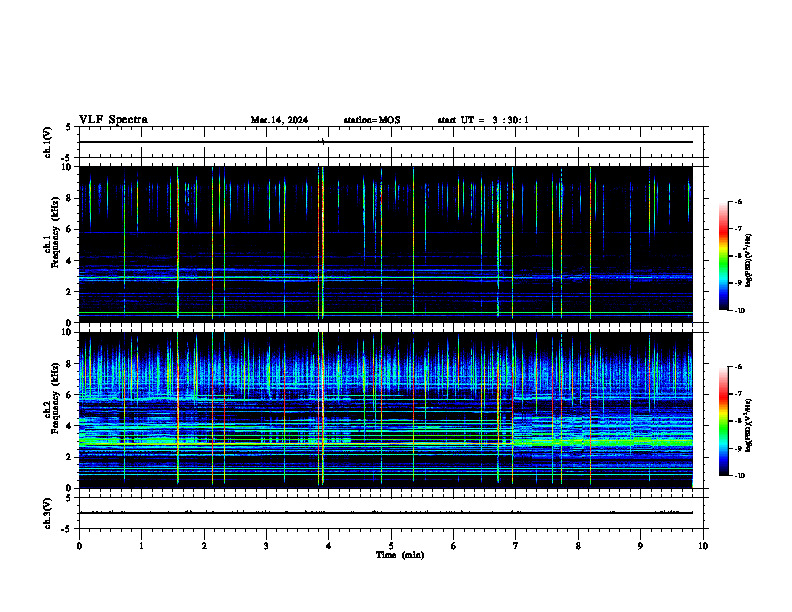Click inside the ch.2 spectrogram panel
Viewport: 792px width, 612px height.
pyautogui.click(x=386, y=410)
